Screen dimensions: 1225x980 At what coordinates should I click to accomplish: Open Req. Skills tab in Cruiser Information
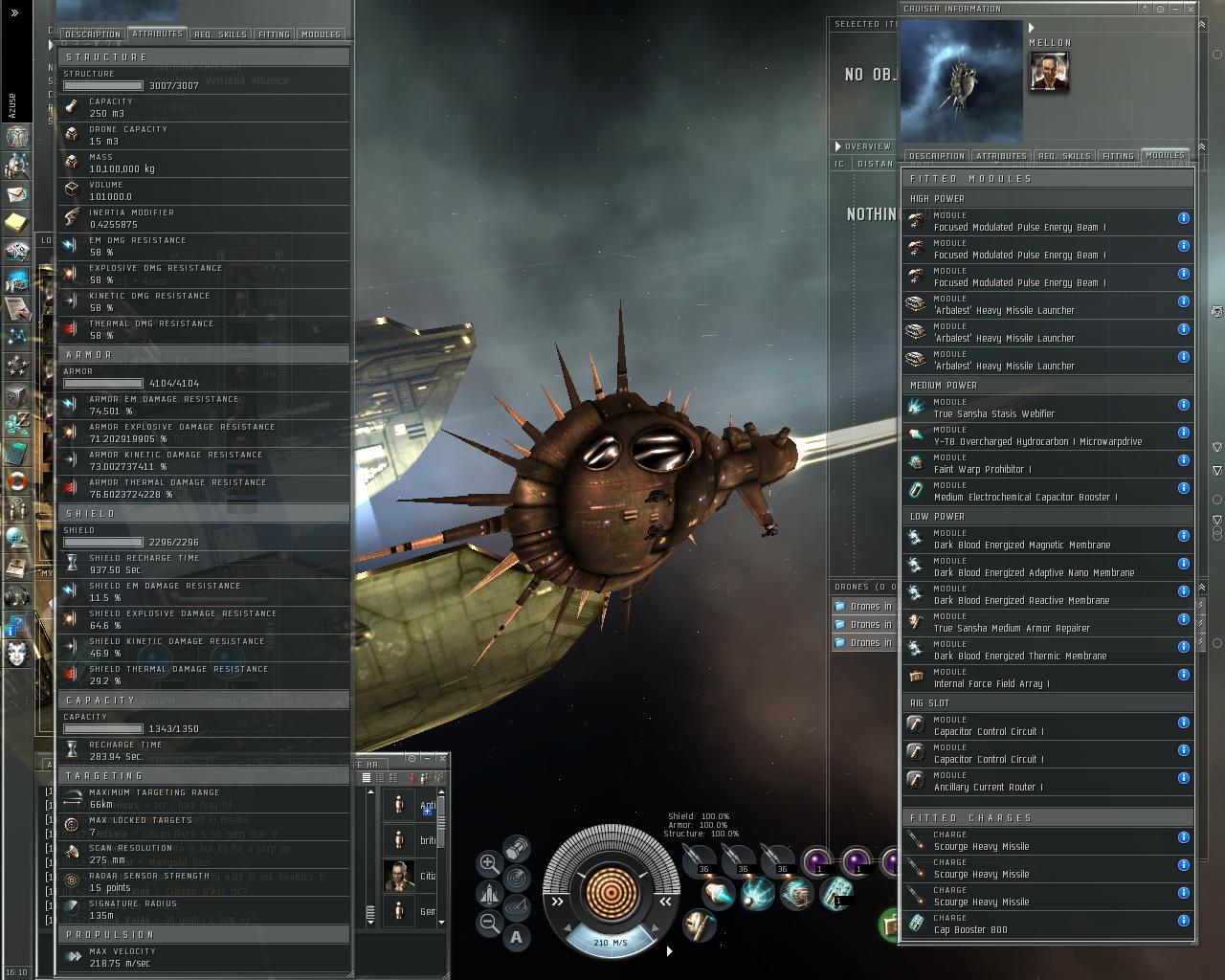[x=1064, y=156]
